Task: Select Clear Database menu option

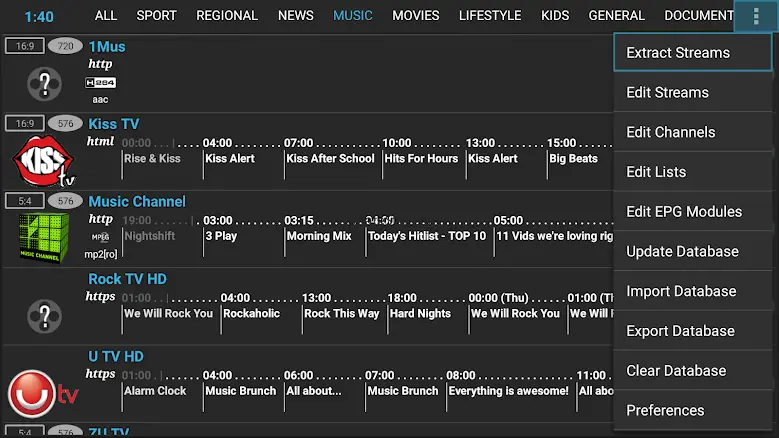Action: [x=676, y=371]
